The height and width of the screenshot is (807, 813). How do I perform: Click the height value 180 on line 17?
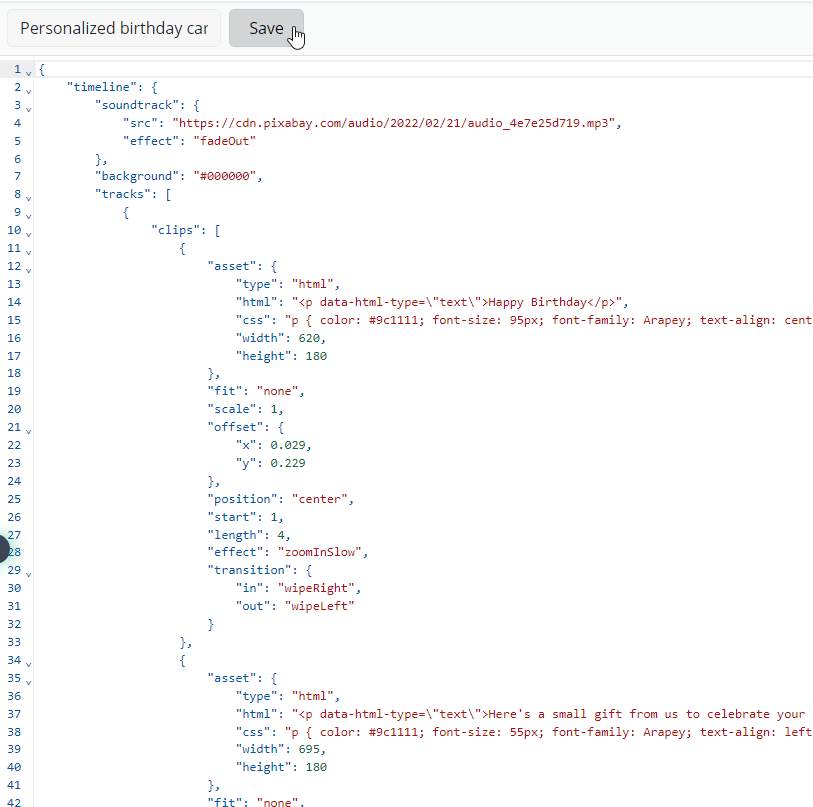[x=316, y=356]
